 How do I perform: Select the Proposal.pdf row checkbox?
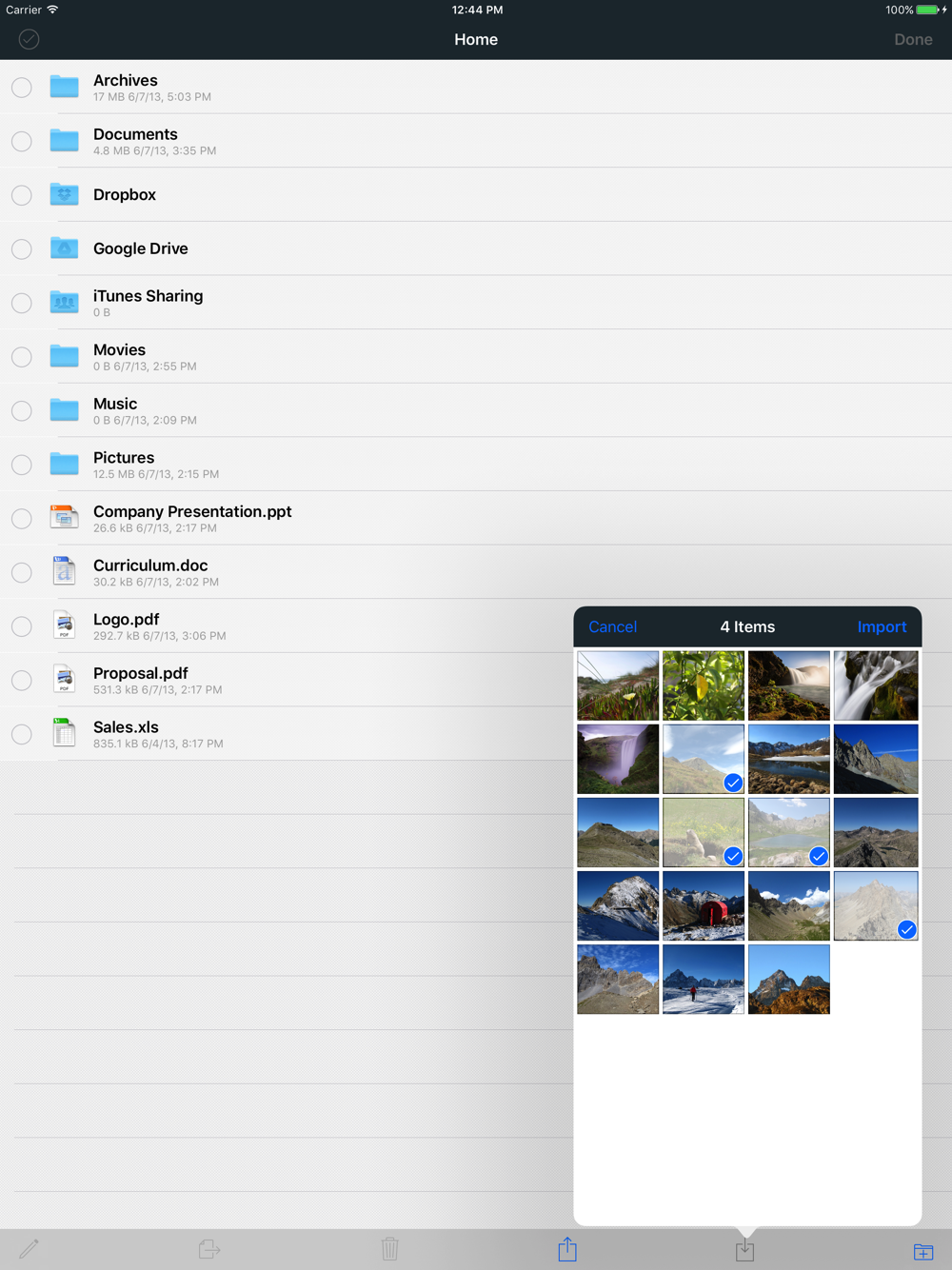coord(22,680)
